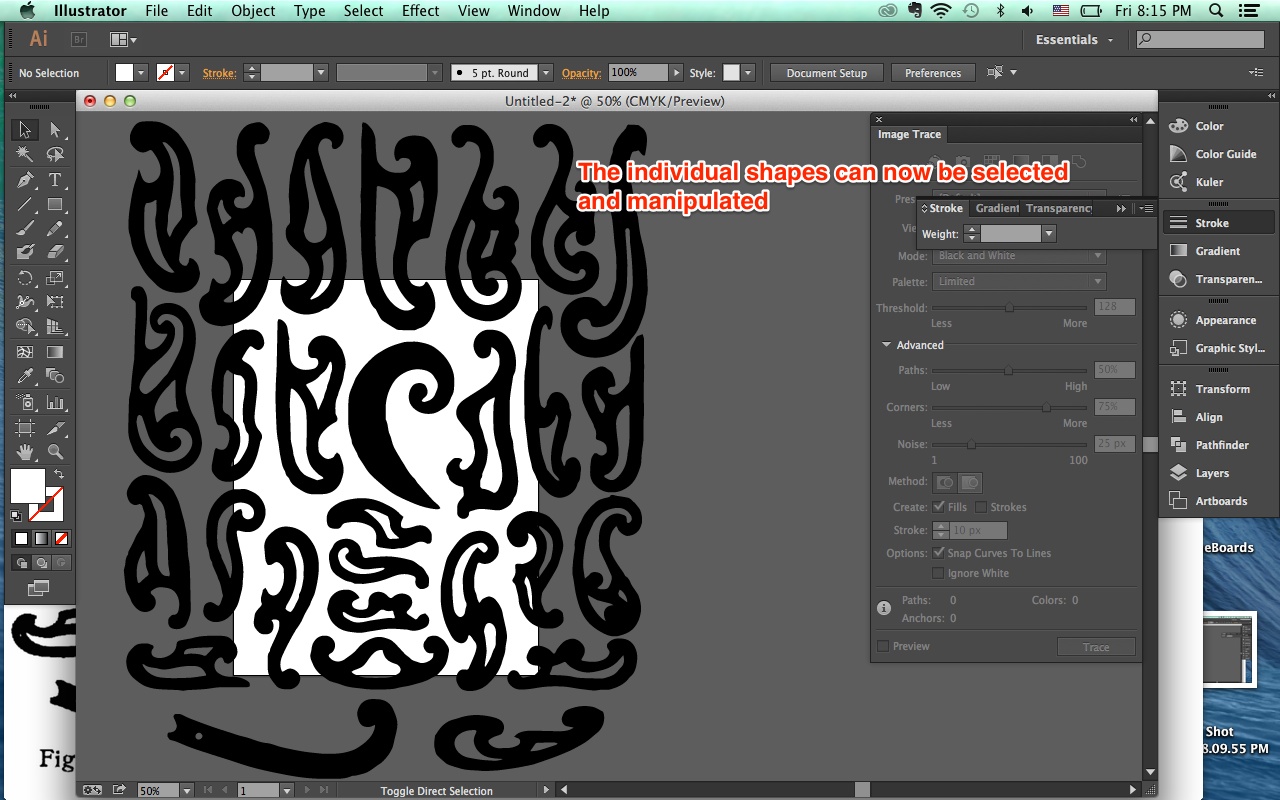Image resolution: width=1280 pixels, height=800 pixels.
Task: Select the Column Graph tool
Action: click(55, 403)
